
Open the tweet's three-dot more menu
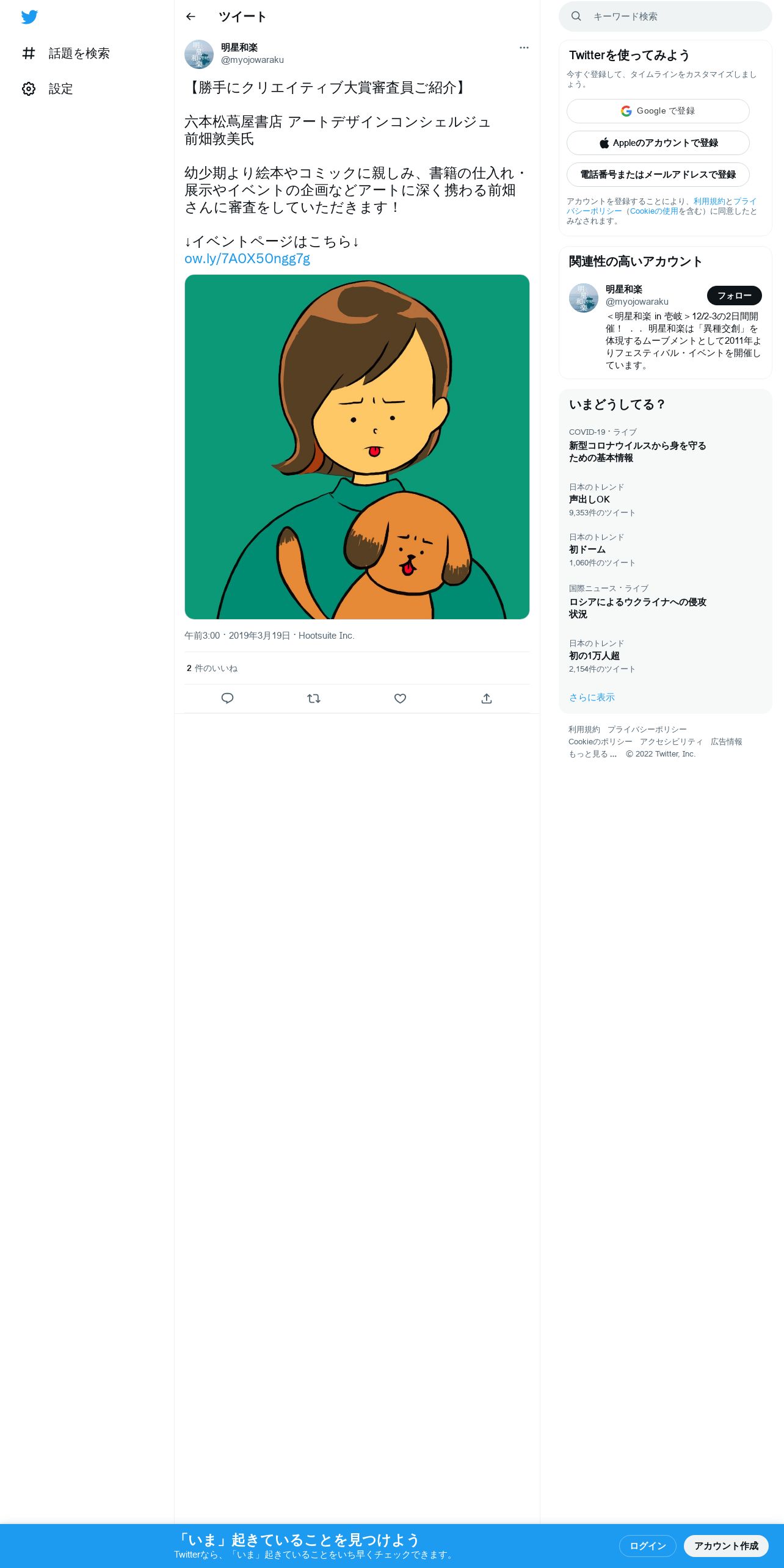point(524,48)
